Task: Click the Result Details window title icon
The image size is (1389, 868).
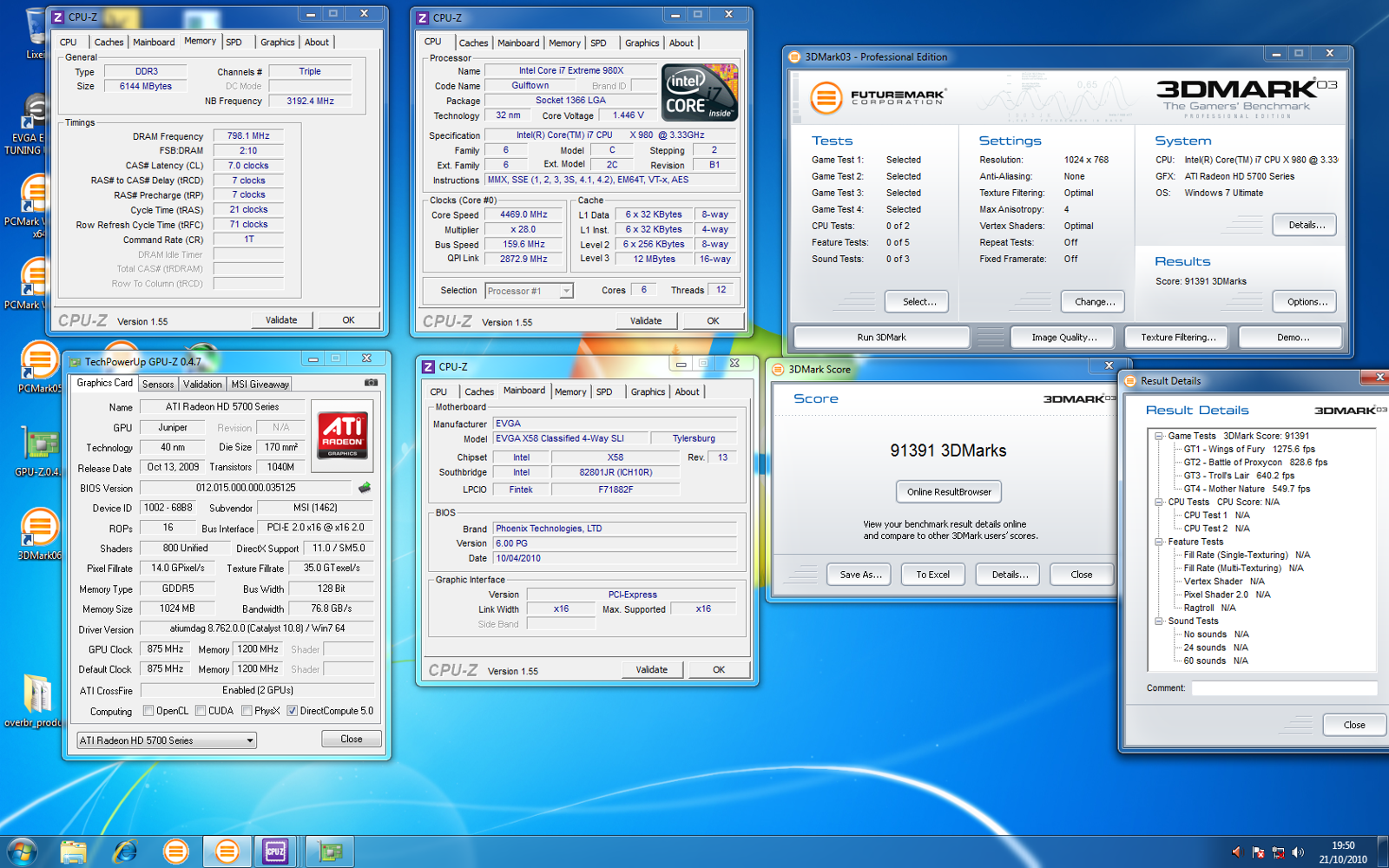Action: (x=1130, y=380)
